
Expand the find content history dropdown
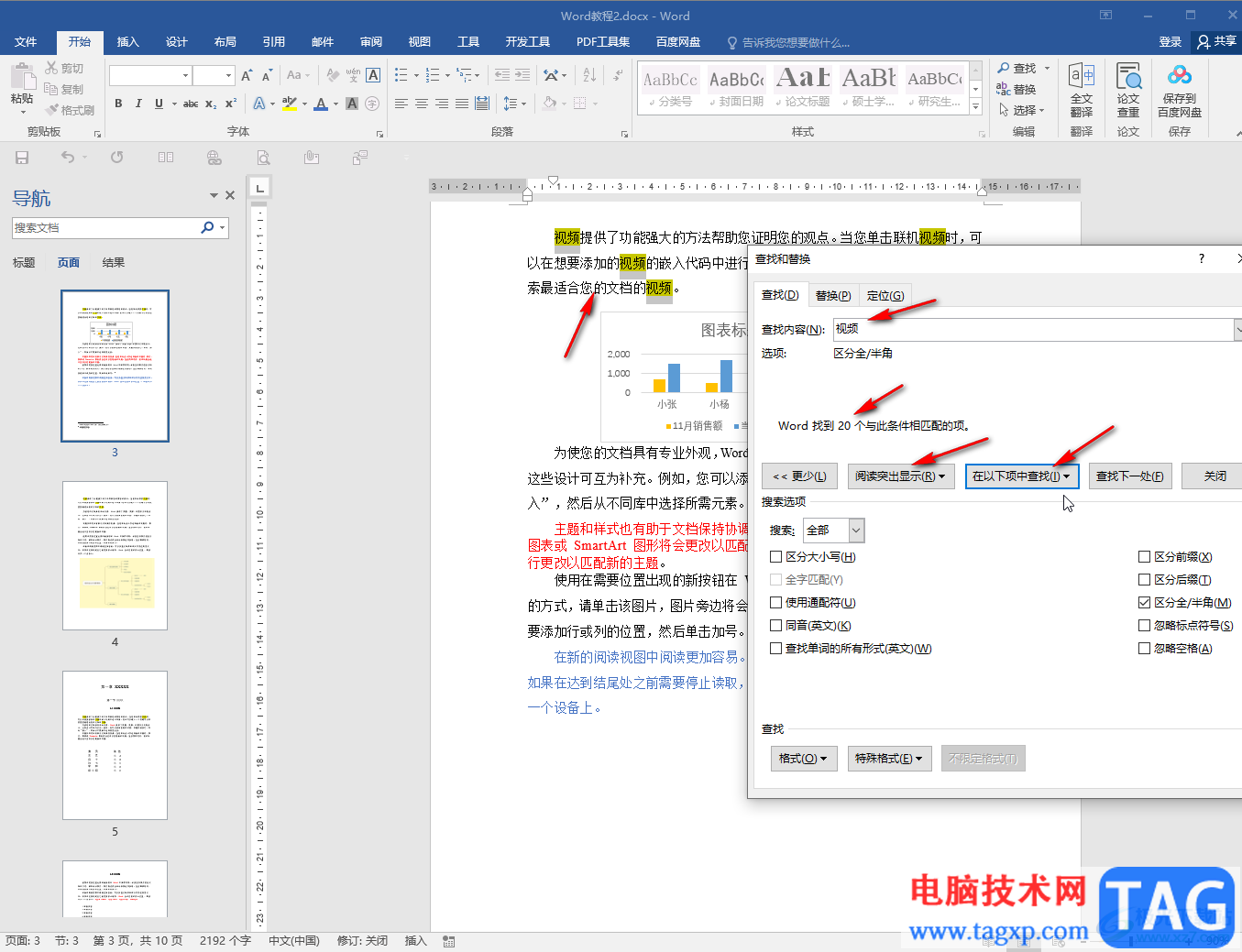tap(1237, 330)
